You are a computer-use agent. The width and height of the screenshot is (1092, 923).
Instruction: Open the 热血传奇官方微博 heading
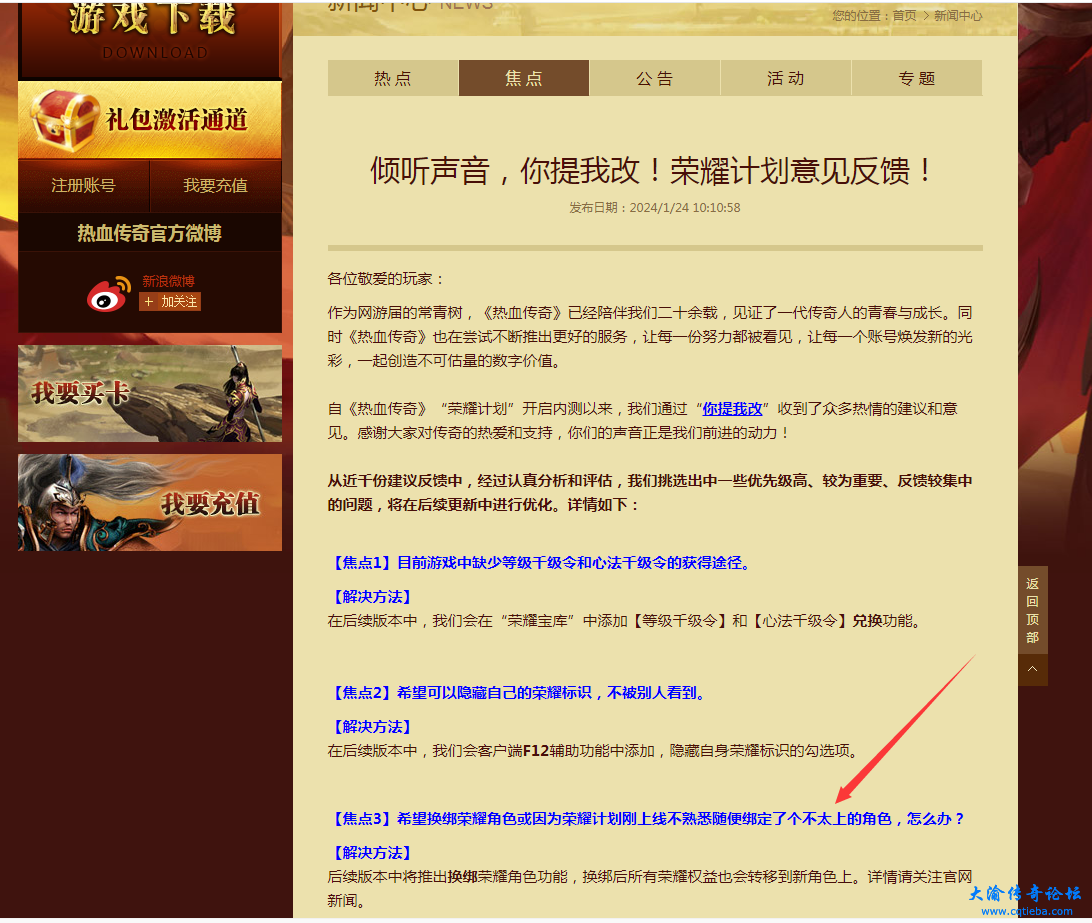pyautogui.click(x=150, y=233)
